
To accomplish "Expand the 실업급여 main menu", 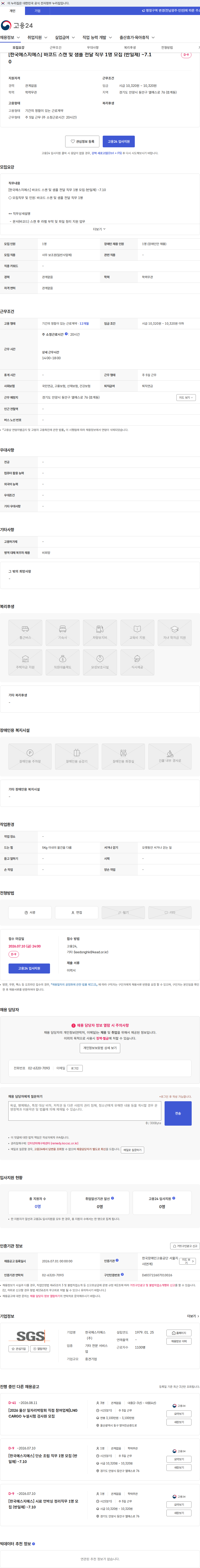I will pos(65,38).
